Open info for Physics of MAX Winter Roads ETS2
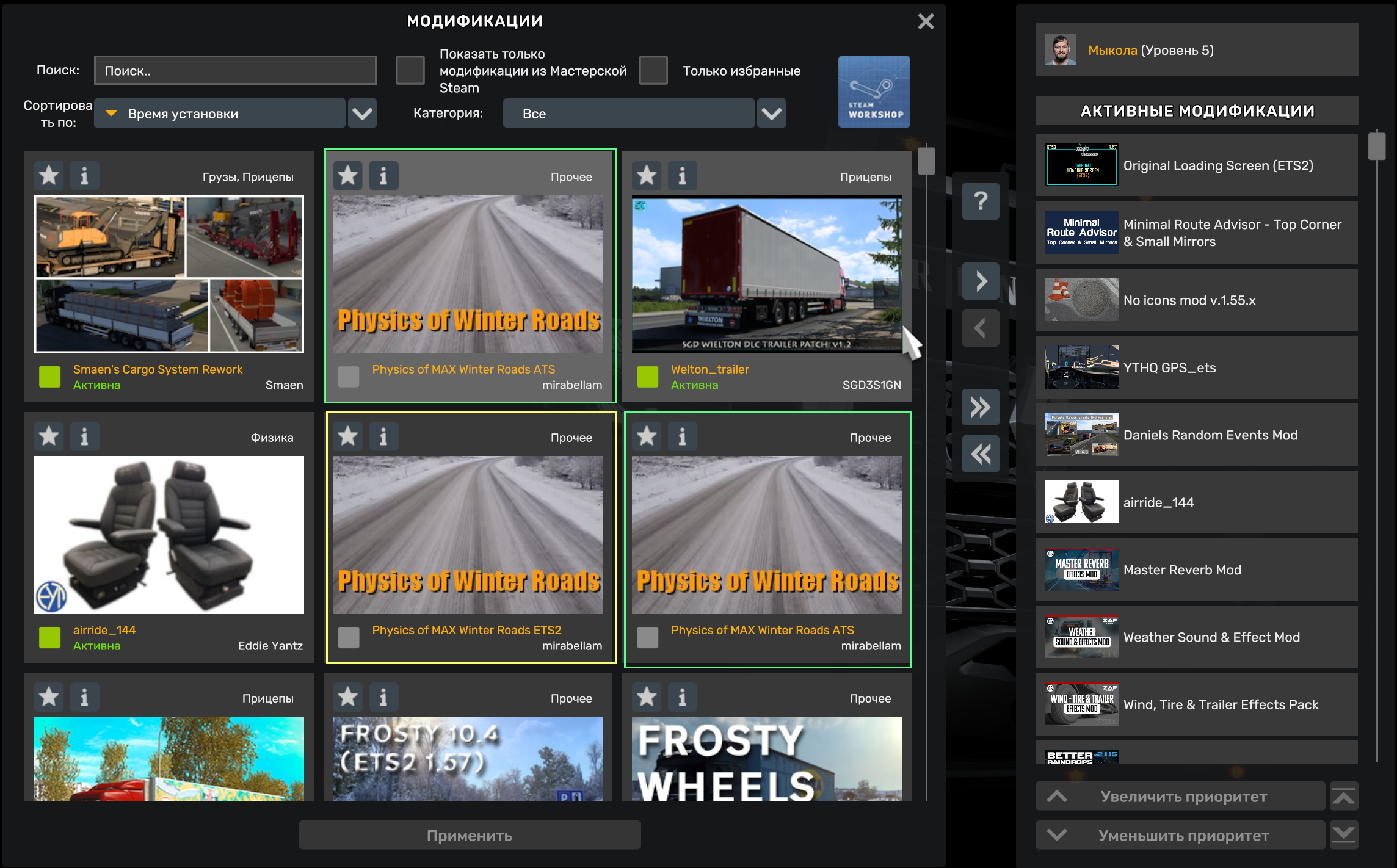Image resolution: width=1397 pixels, height=868 pixels. 383,436
